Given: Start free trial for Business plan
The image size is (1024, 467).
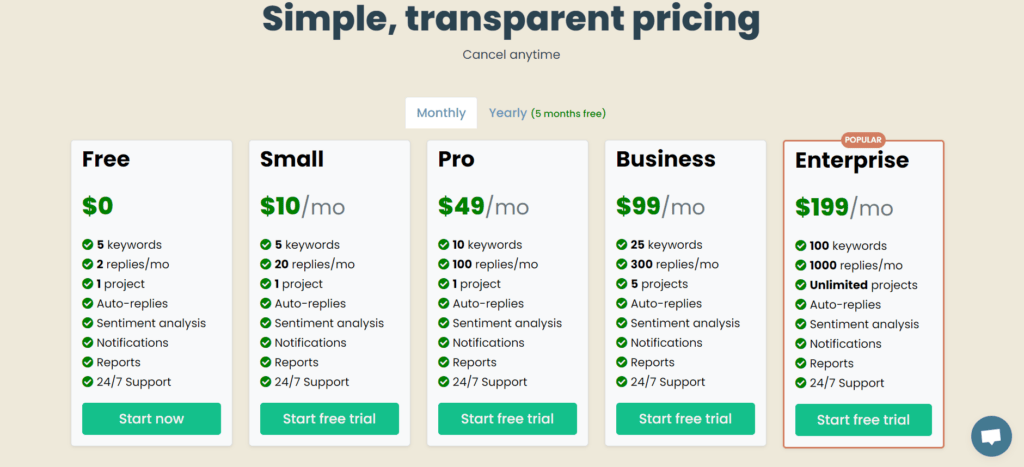Looking at the screenshot, I should [685, 419].
